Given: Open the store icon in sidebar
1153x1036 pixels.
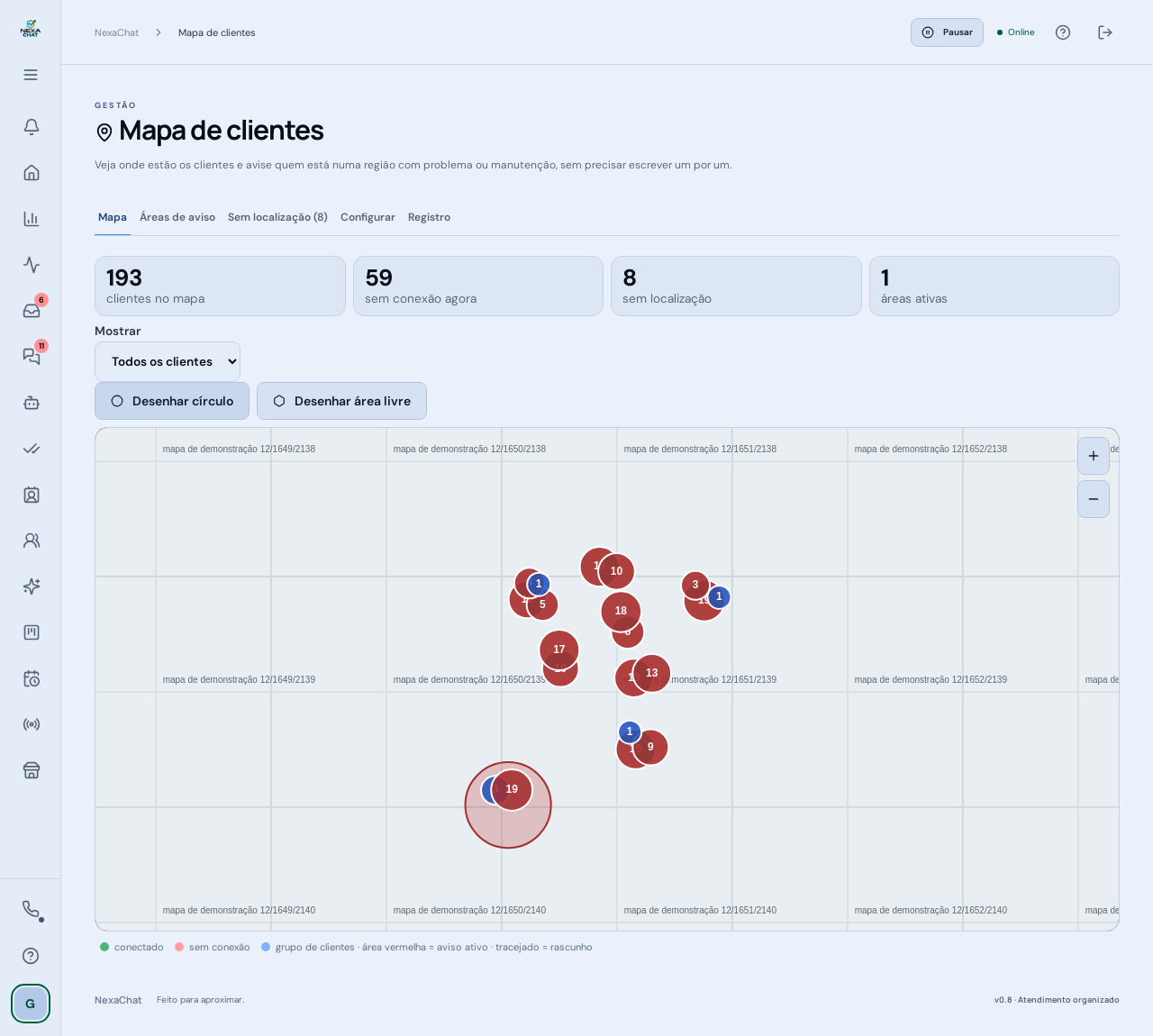Looking at the screenshot, I should (x=32, y=770).
